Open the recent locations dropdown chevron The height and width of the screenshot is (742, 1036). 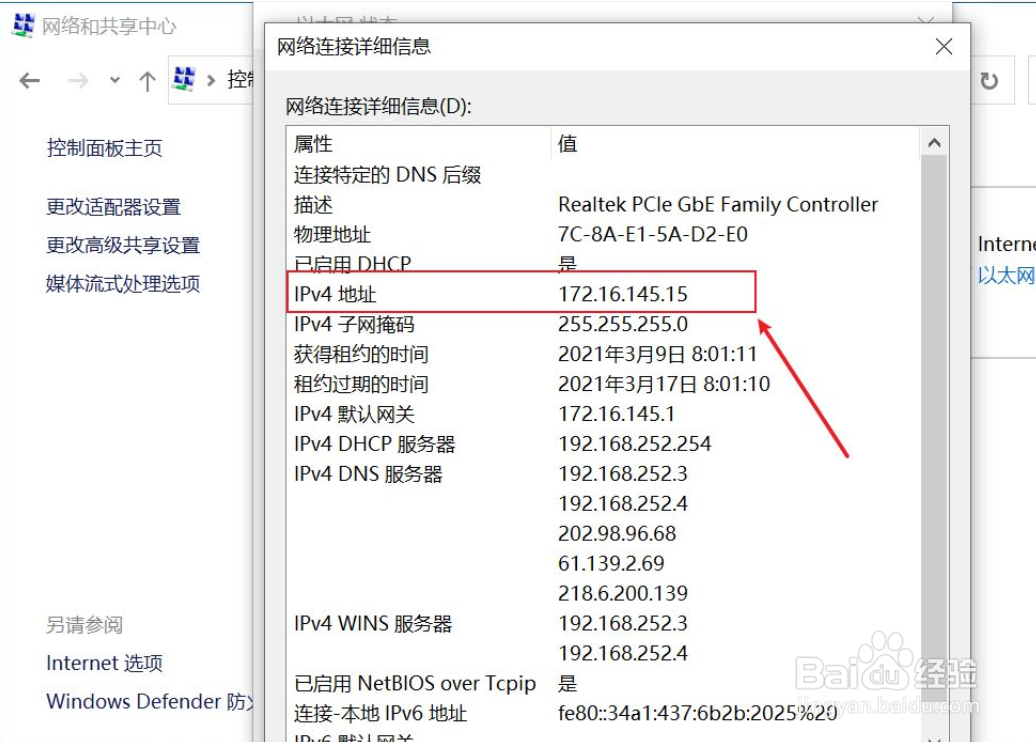[x=113, y=80]
